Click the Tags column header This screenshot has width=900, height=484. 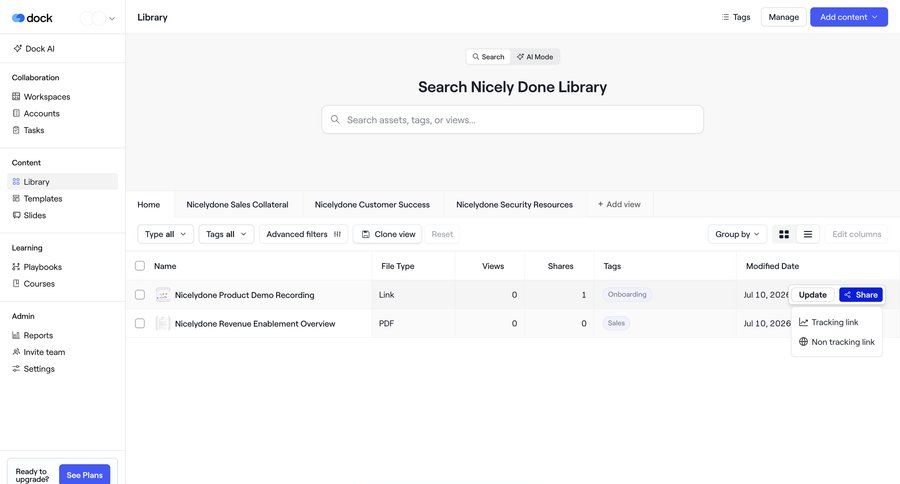[x=612, y=266]
